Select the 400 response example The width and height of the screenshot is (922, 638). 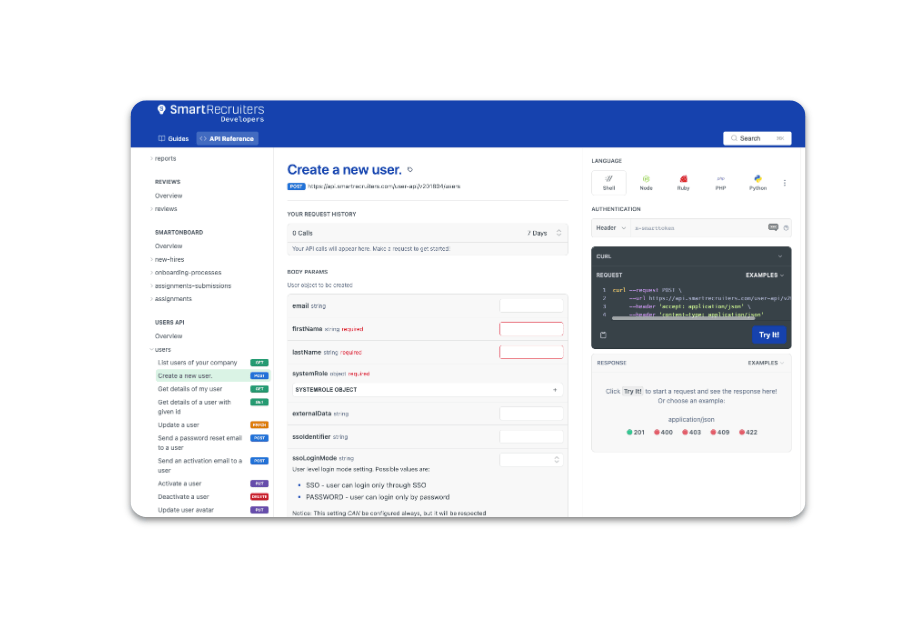[664, 432]
